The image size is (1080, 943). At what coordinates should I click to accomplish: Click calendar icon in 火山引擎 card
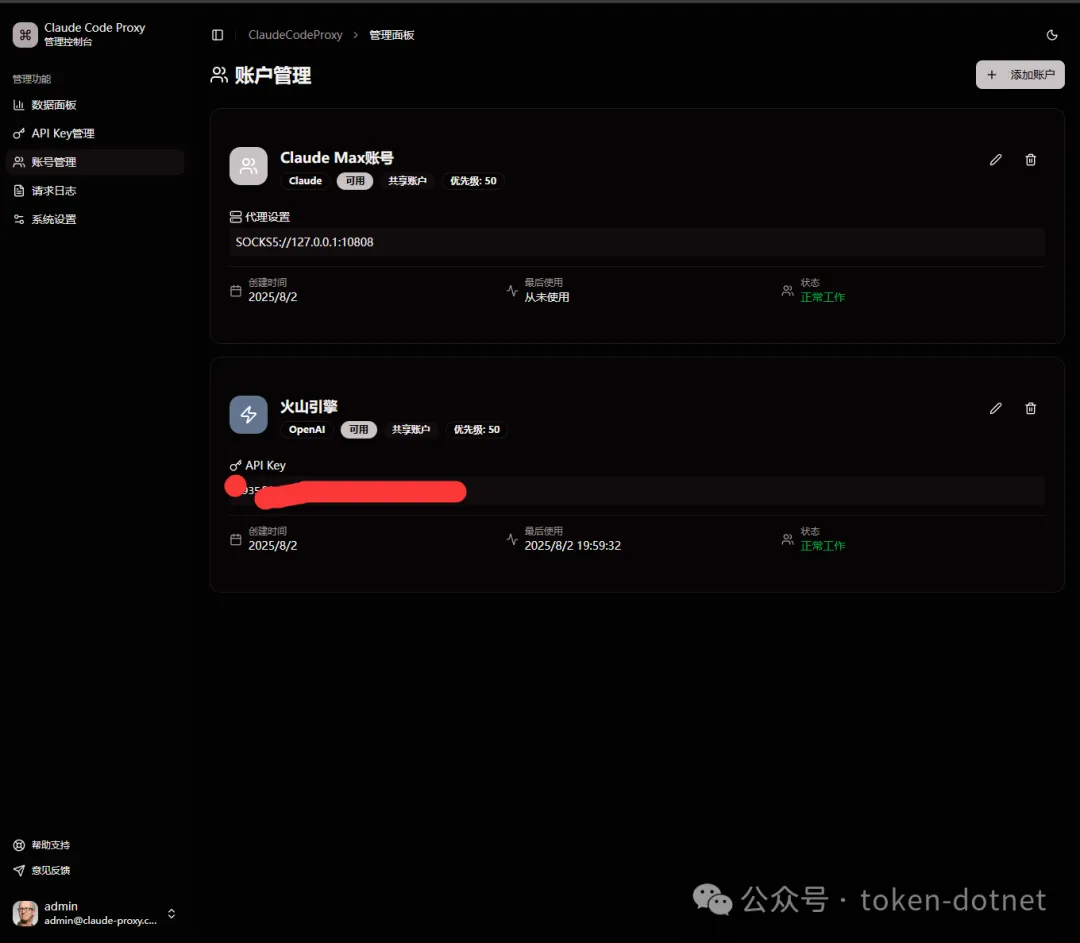pyautogui.click(x=236, y=539)
